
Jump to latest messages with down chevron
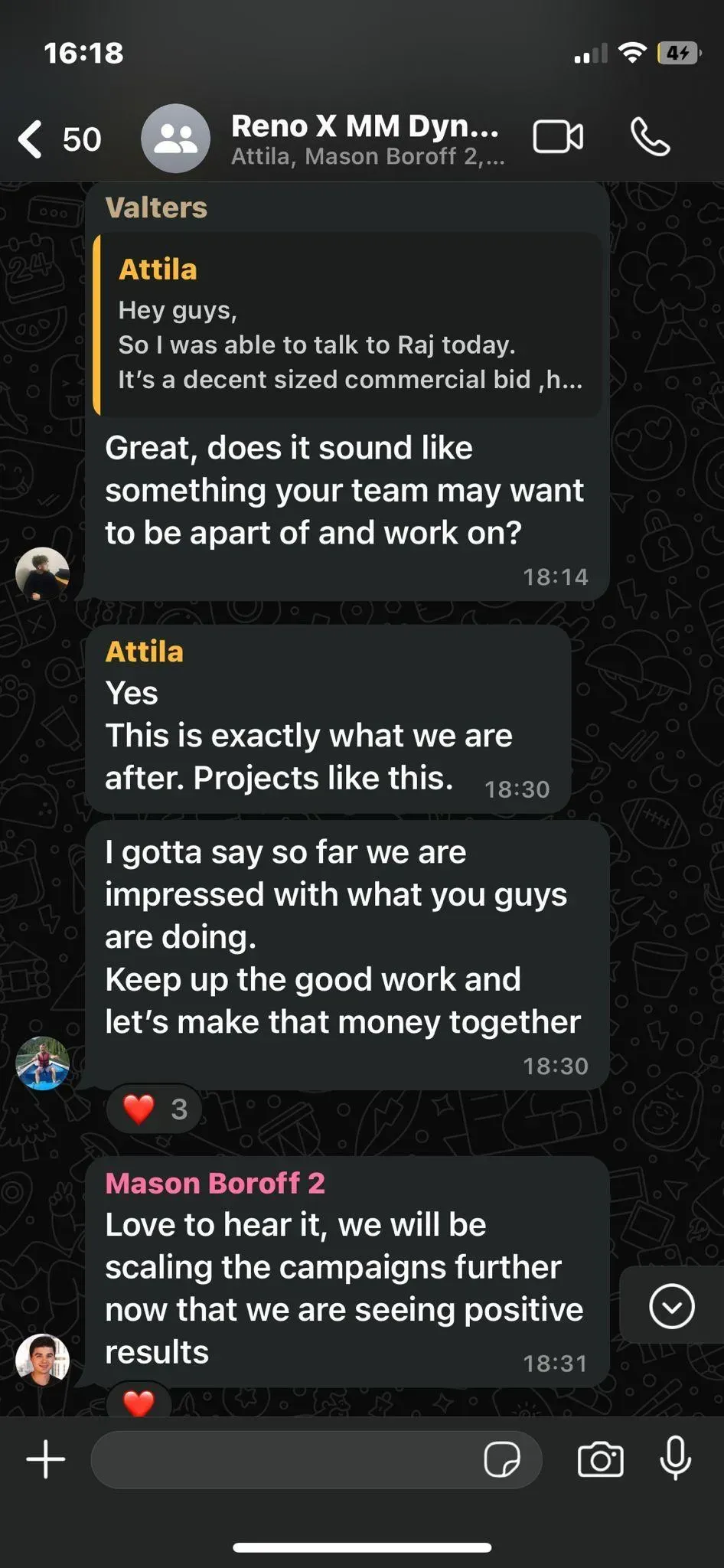[672, 1305]
